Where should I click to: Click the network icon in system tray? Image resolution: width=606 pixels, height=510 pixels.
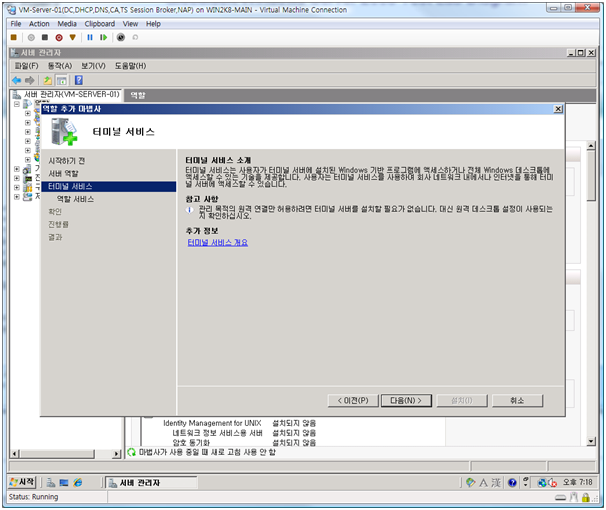(x=542, y=483)
